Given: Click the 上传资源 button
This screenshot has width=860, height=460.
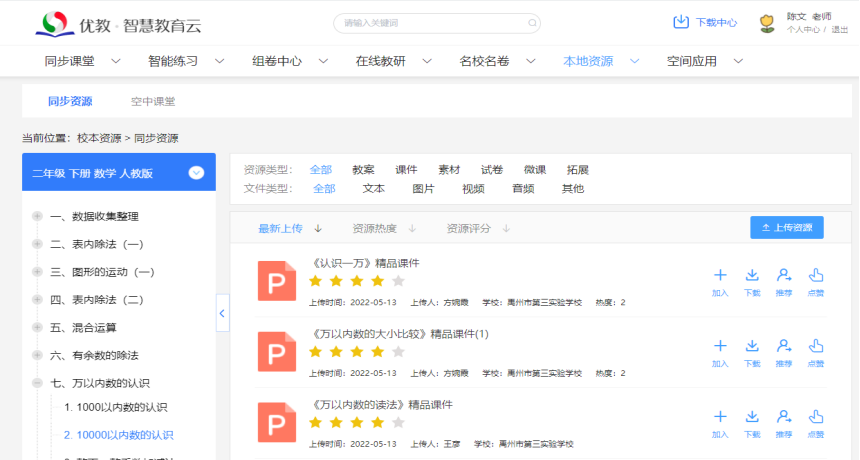Looking at the screenshot, I should pyautogui.click(x=786, y=228).
